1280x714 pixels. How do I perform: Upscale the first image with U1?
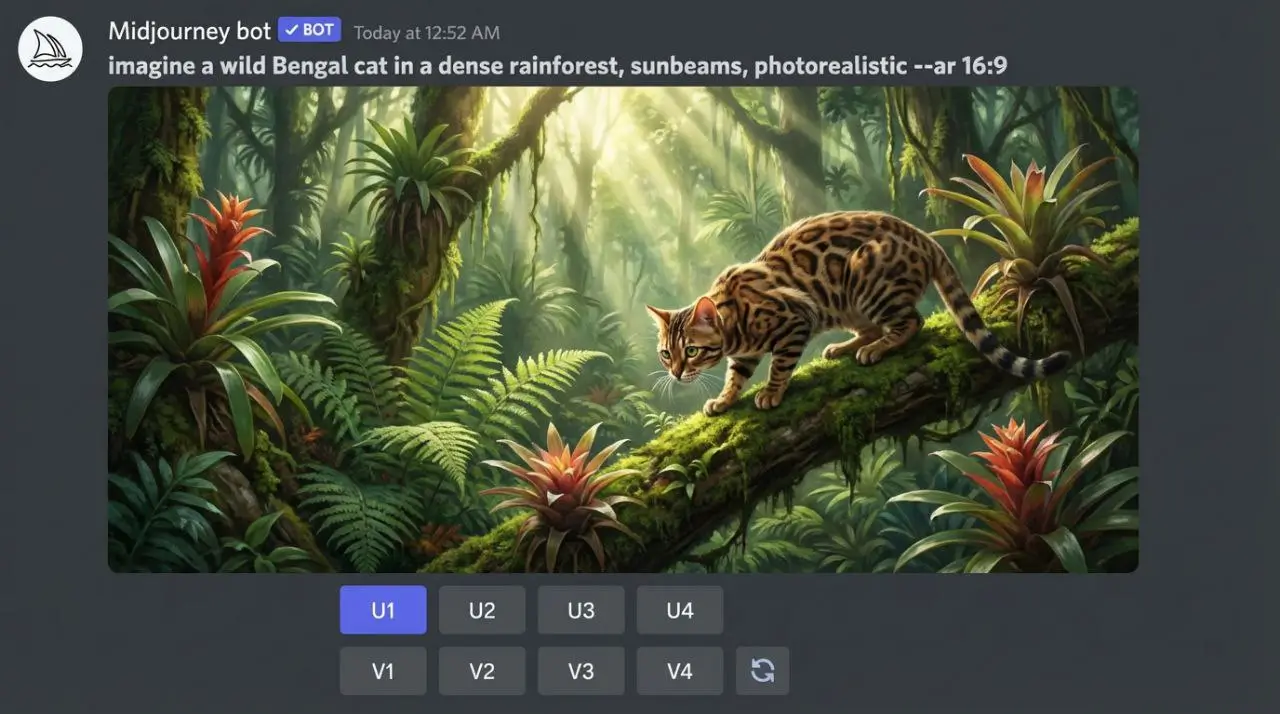[383, 610]
